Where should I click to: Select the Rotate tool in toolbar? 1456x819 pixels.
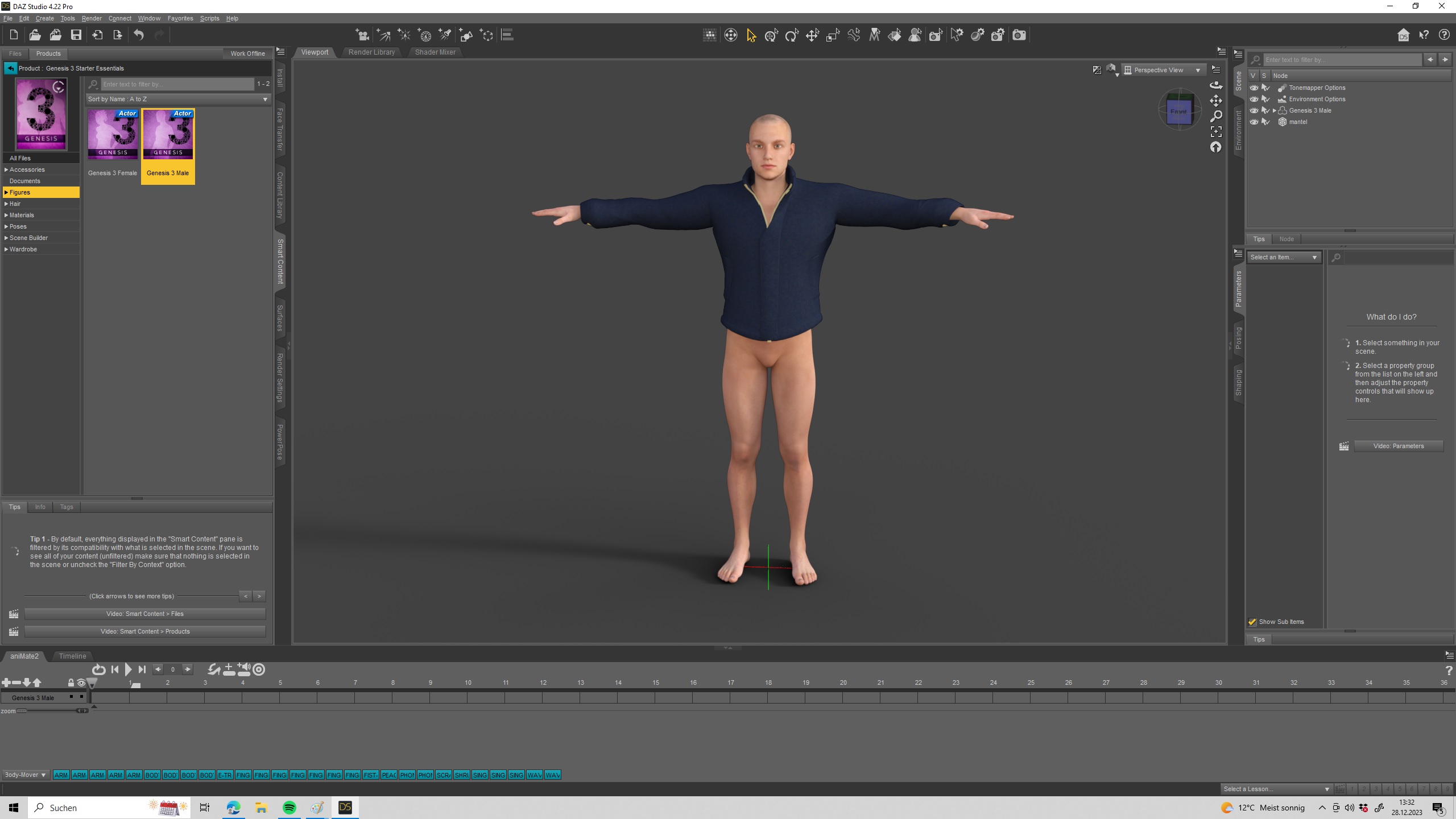pos(792,36)
